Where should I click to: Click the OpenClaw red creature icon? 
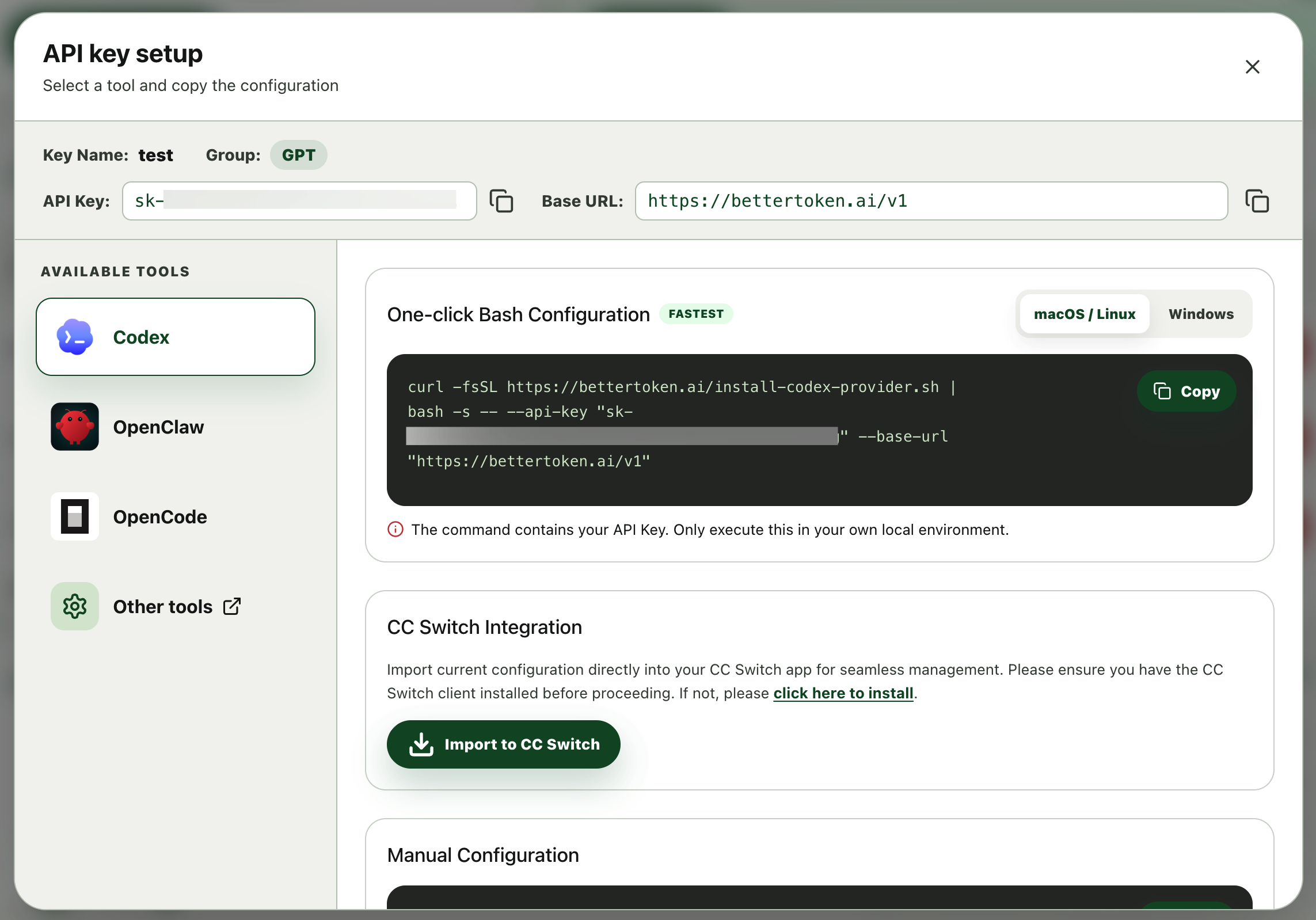point(75,427)
